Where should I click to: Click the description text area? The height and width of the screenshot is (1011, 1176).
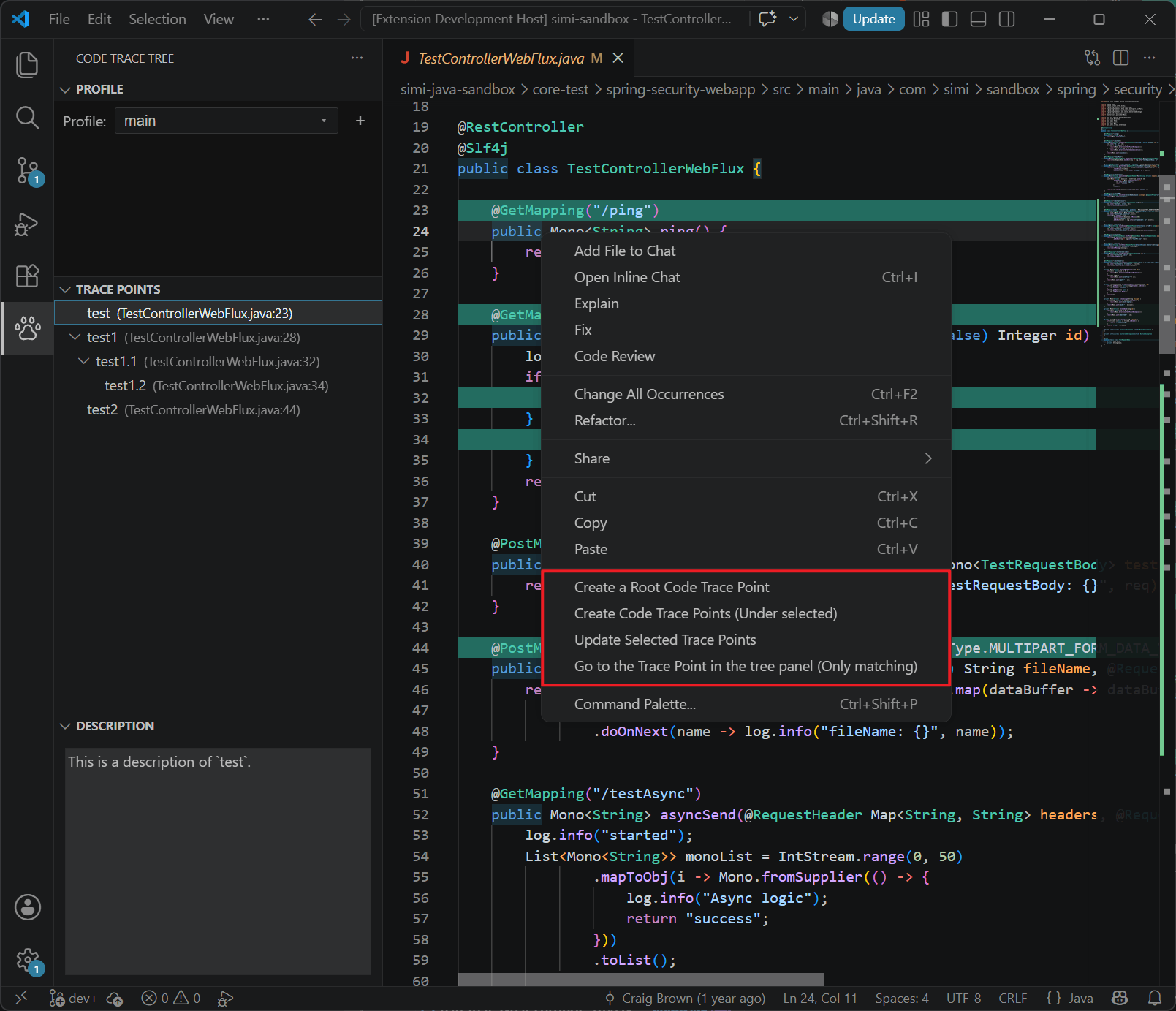pyautogui.click(x=218, y=860)
